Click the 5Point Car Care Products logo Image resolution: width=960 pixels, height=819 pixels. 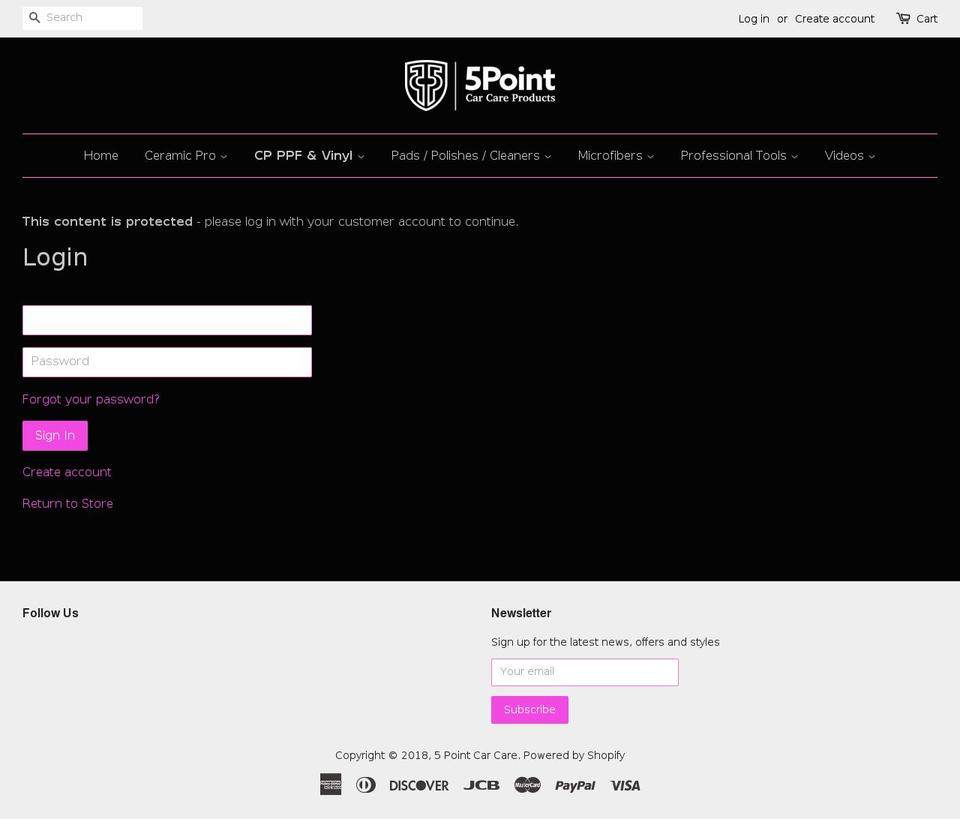pos(480,85)
